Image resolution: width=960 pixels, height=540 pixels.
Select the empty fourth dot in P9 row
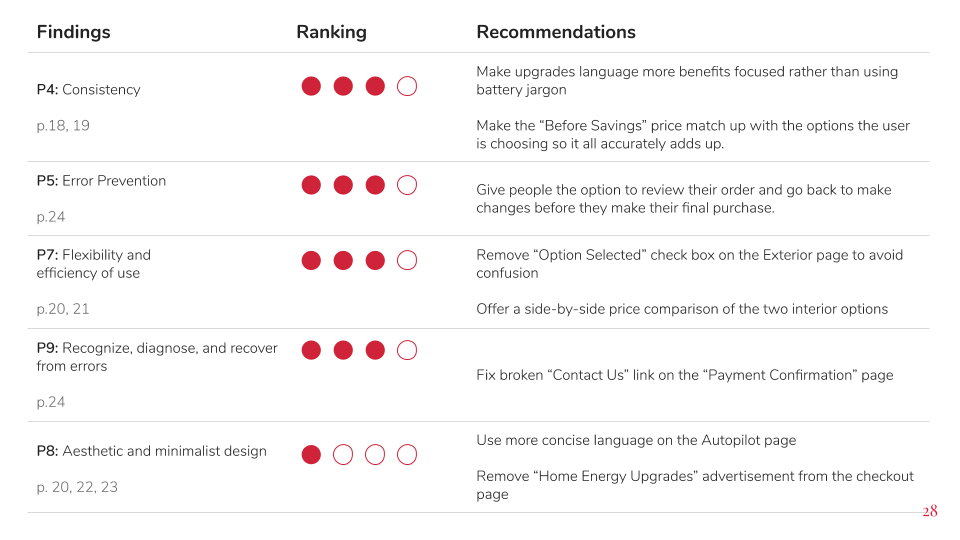coord(407,350)
